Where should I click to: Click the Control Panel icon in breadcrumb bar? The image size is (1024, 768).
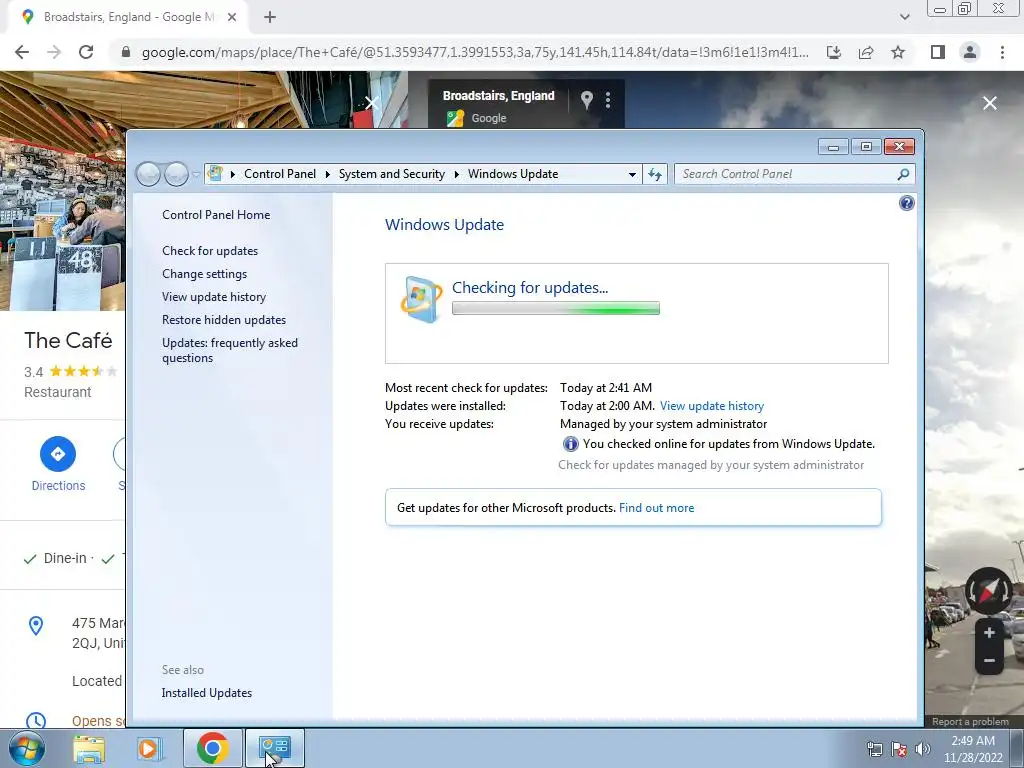(215, 174)
